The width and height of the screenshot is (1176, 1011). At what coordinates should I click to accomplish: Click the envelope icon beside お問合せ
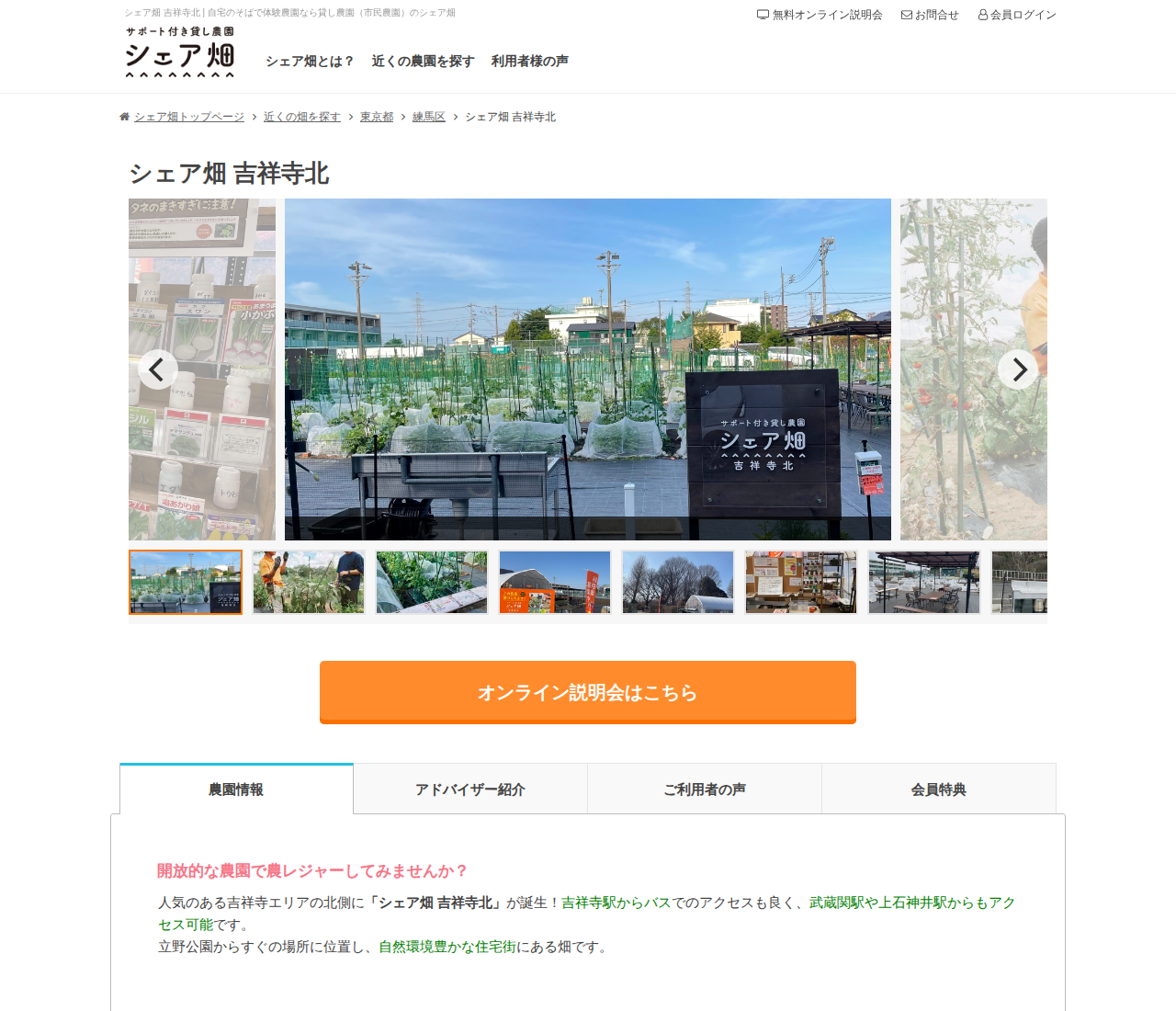907,15
